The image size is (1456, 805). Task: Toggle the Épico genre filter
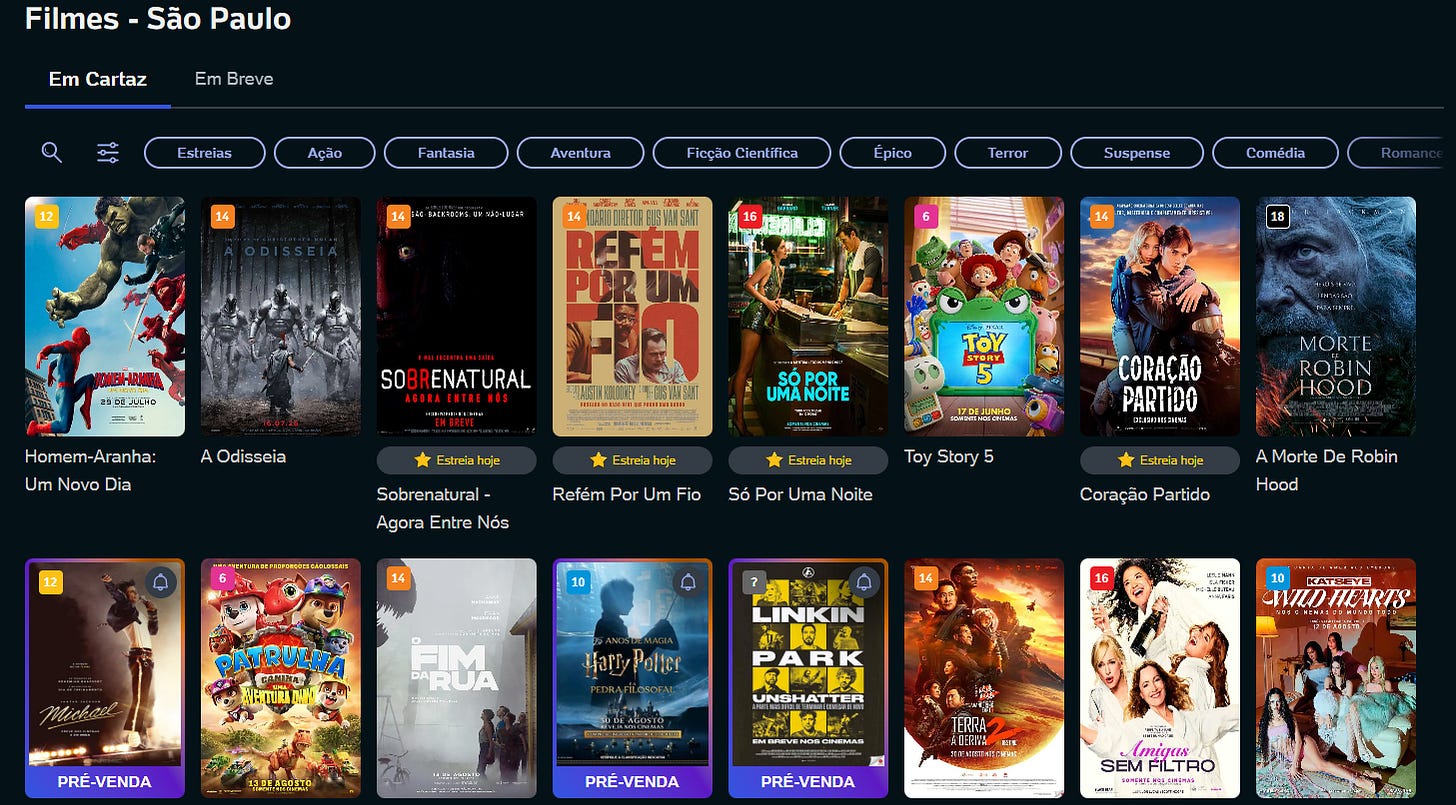(x=893, y=153)
